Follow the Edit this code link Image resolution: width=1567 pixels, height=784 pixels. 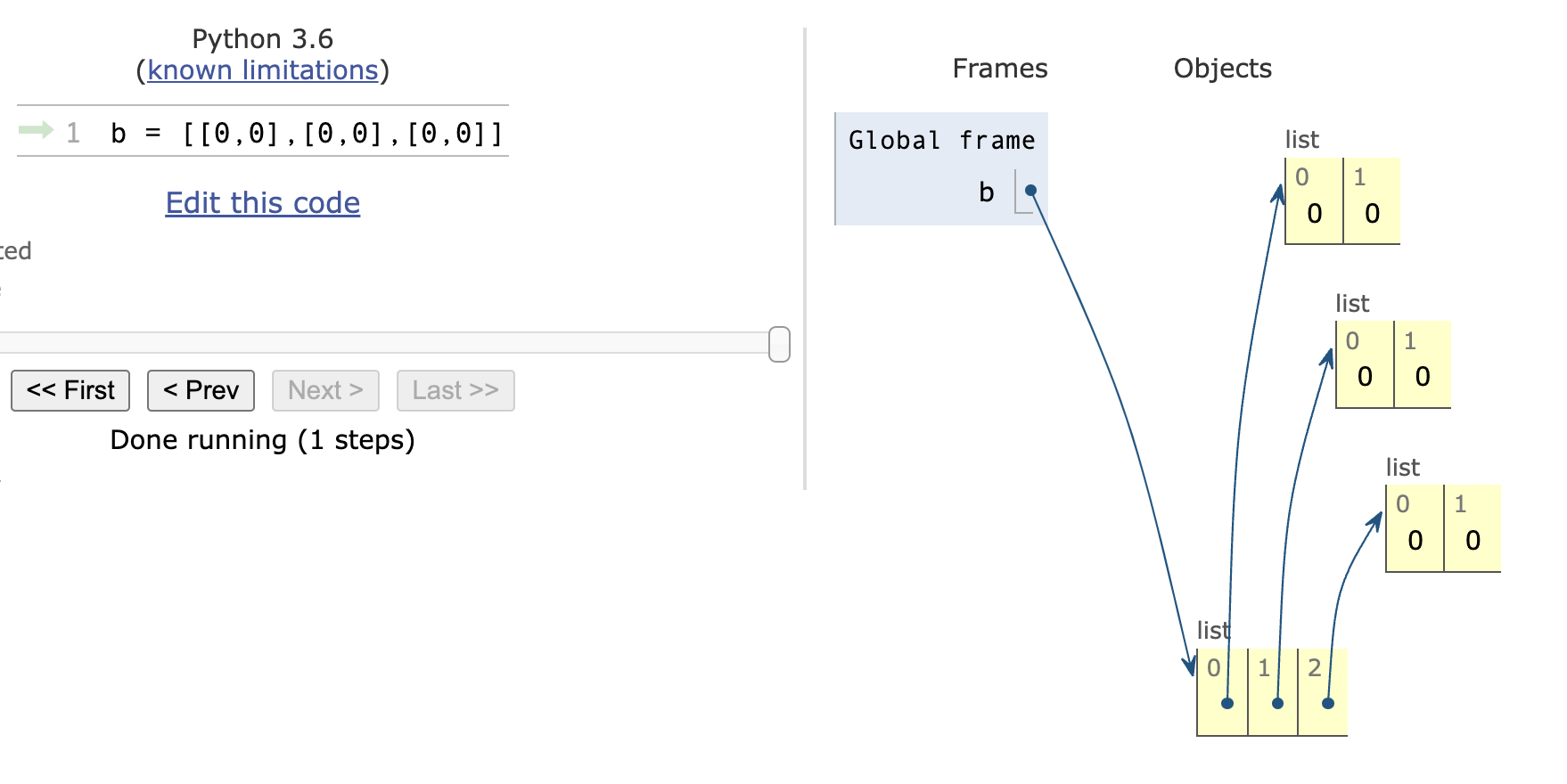[x=263, y=203]
